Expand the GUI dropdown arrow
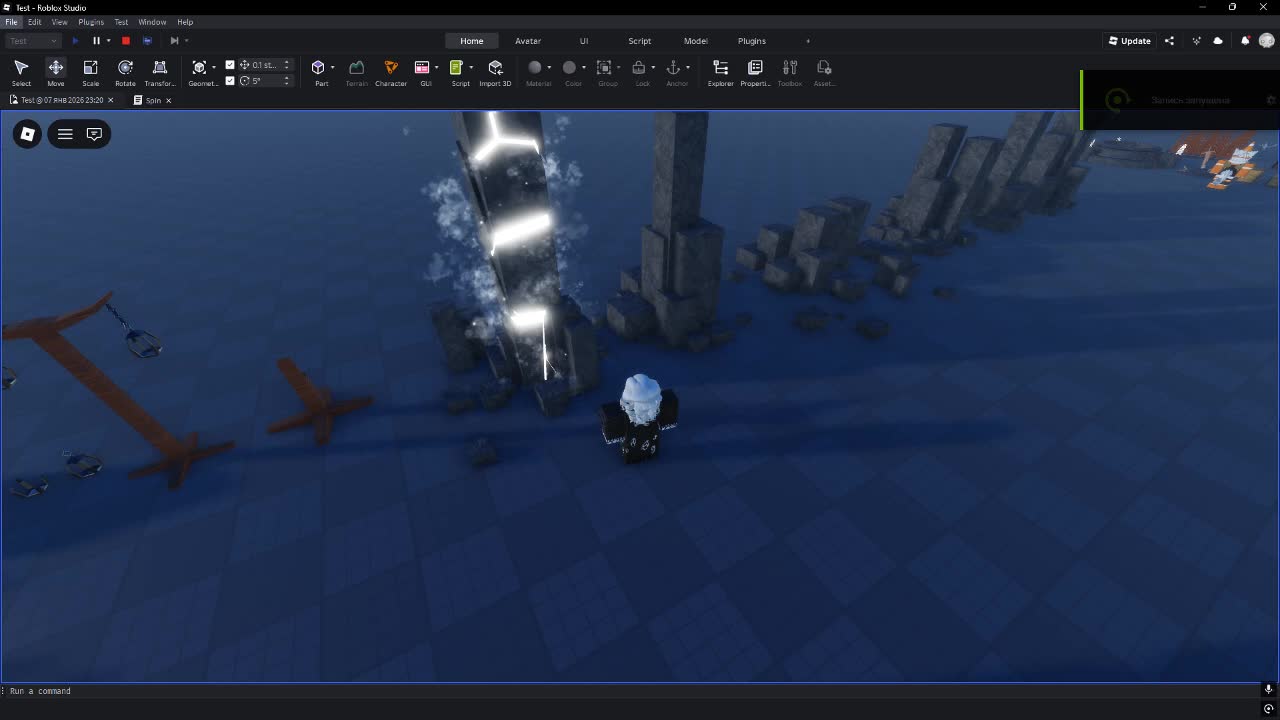Screen dimensions: 1280x720 click(436, 67)
